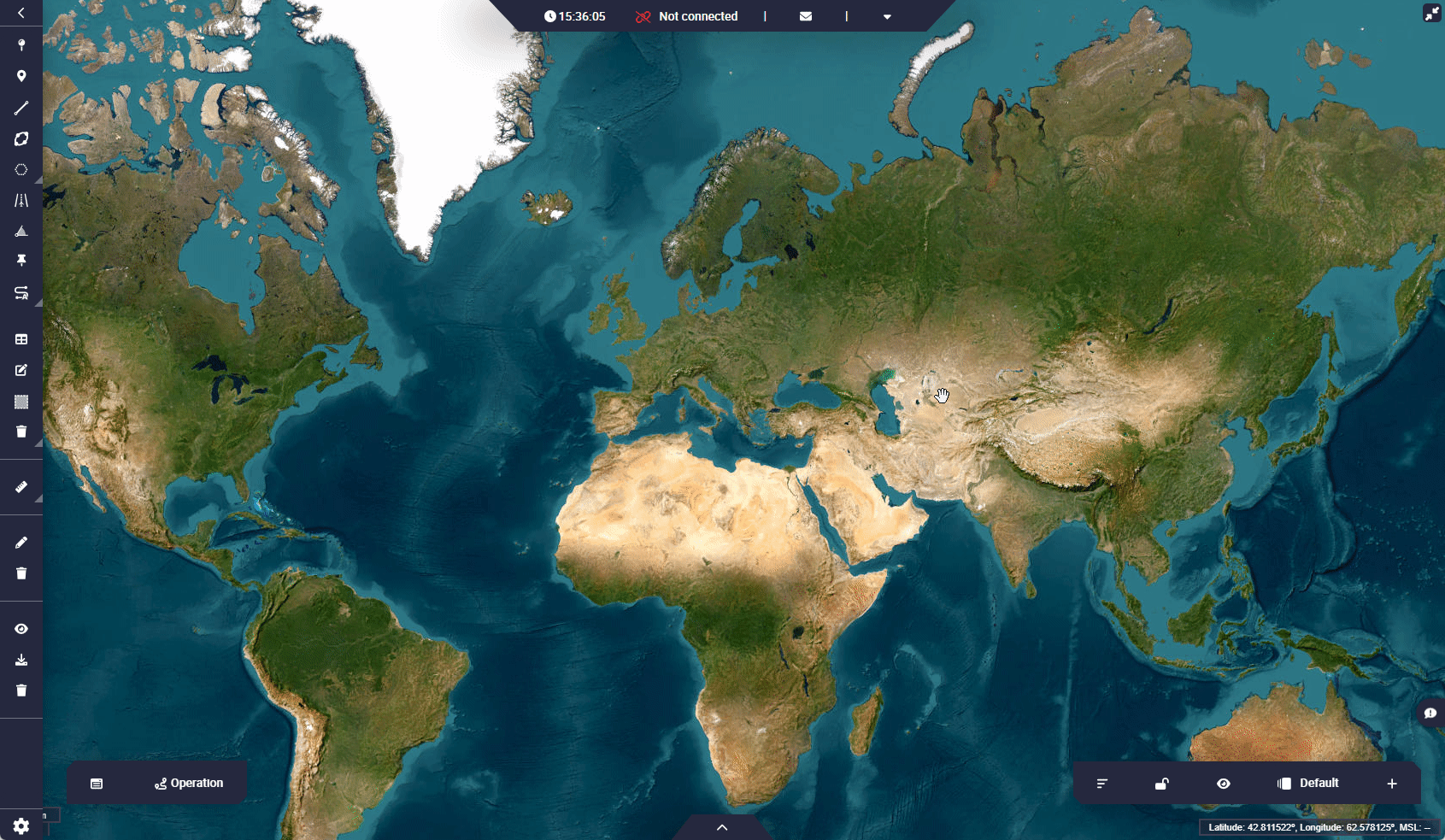Click the Not connected status

click(687, 16)
